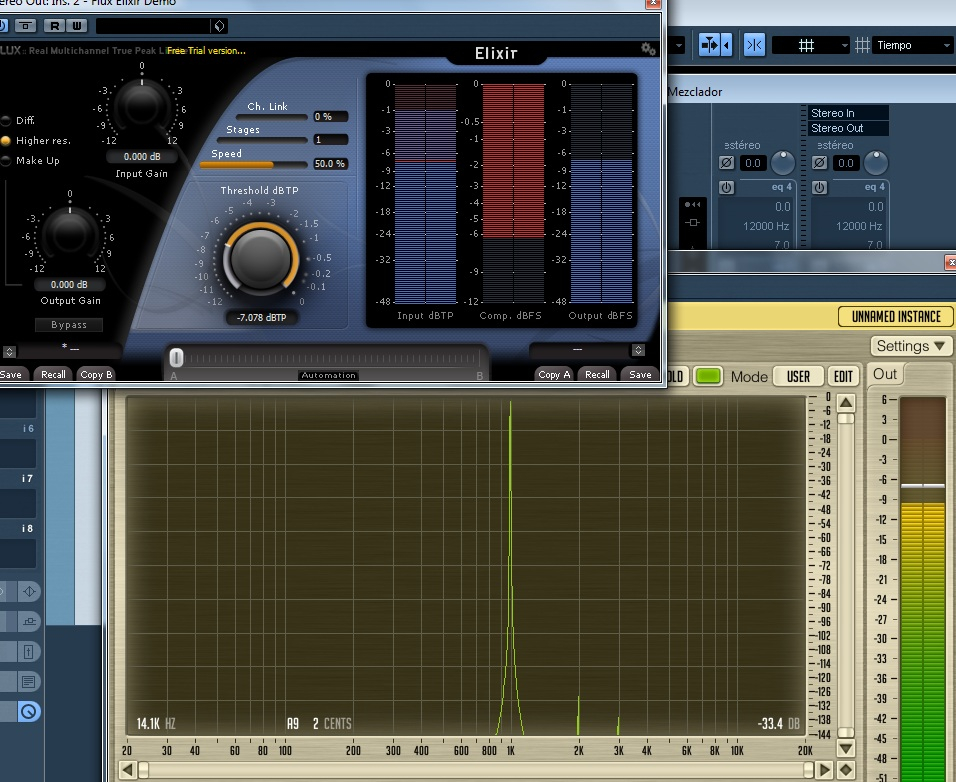Open the Tiempo grid type dropdown
956x782 pixels.
pos(912,45)
